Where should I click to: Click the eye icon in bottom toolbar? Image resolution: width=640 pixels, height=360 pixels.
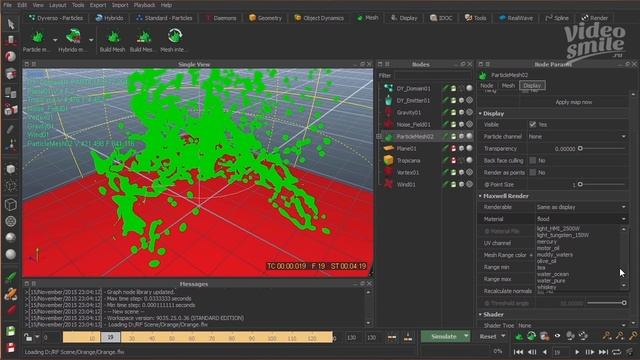557,336
